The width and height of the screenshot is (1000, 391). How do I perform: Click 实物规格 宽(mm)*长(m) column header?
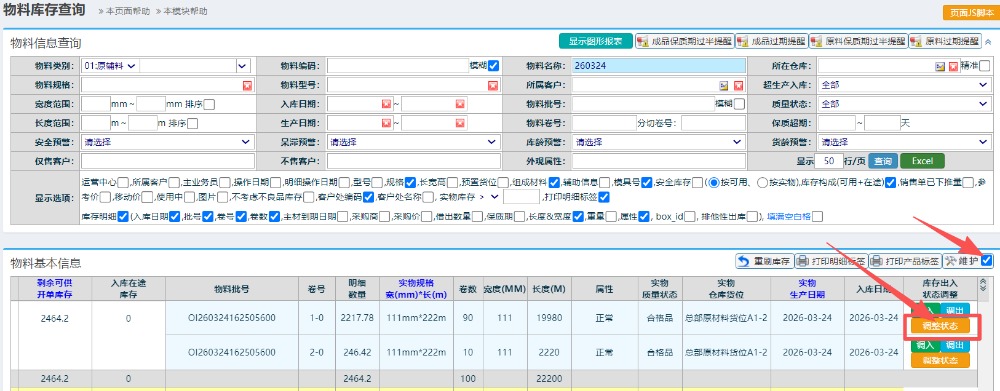[x=415, y=289]
